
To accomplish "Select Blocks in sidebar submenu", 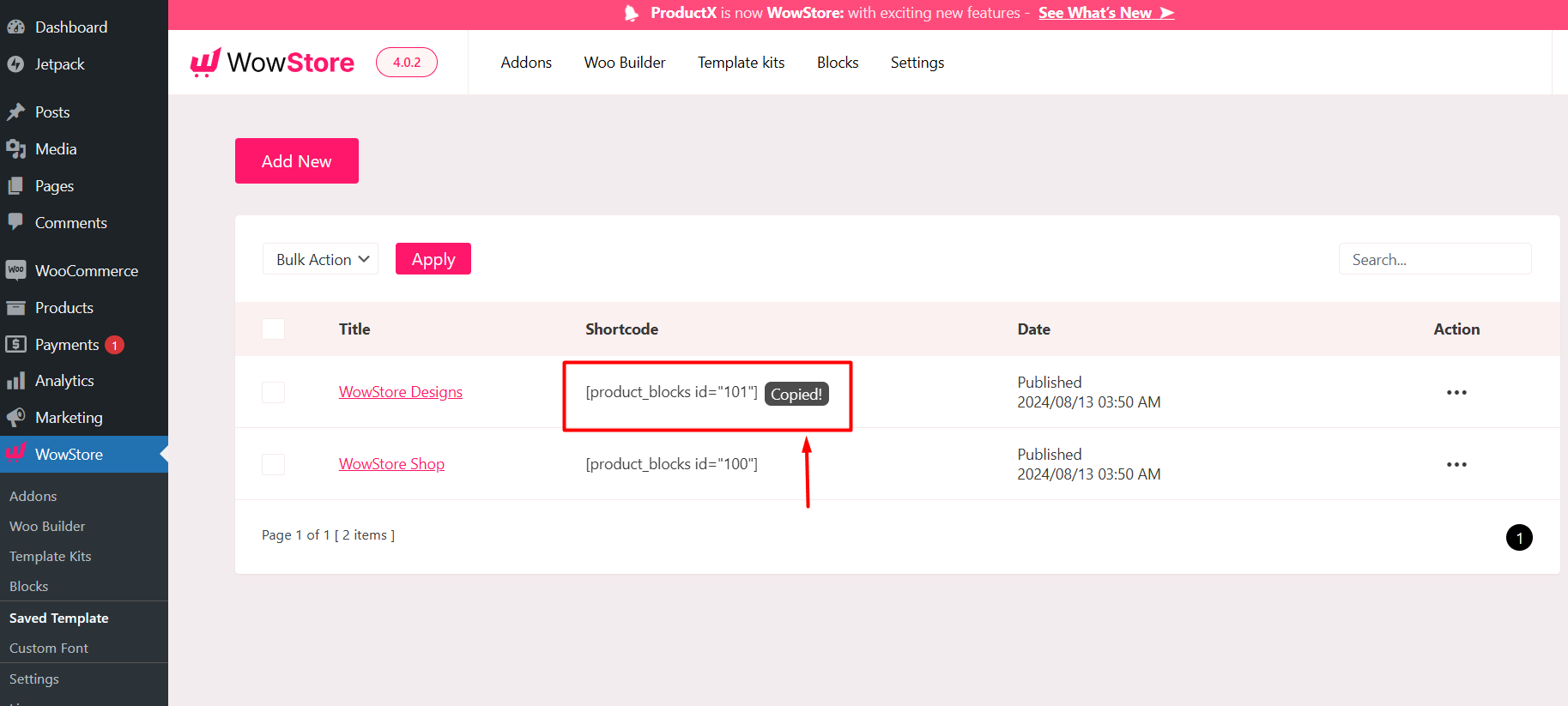I will tap(29, 586).
